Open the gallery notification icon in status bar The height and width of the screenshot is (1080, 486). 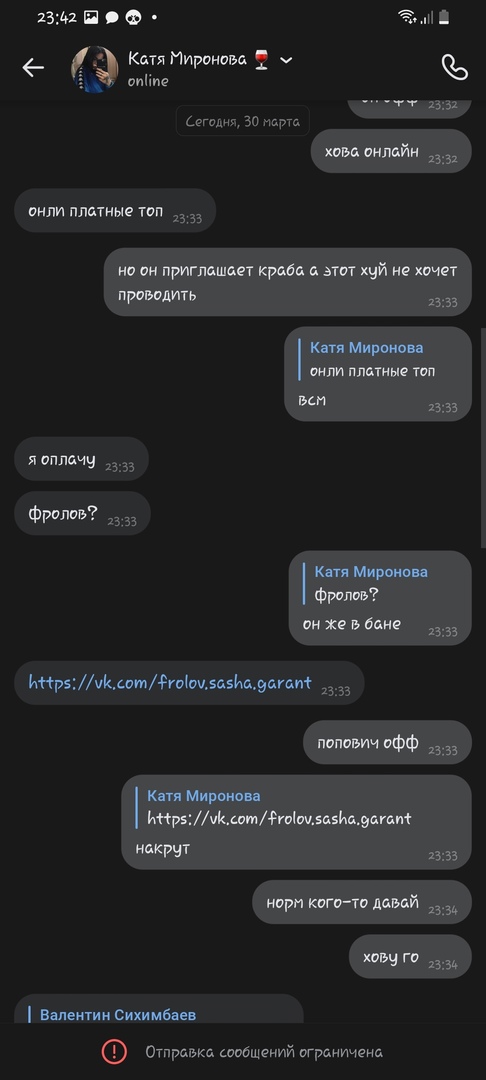[91, 17]
